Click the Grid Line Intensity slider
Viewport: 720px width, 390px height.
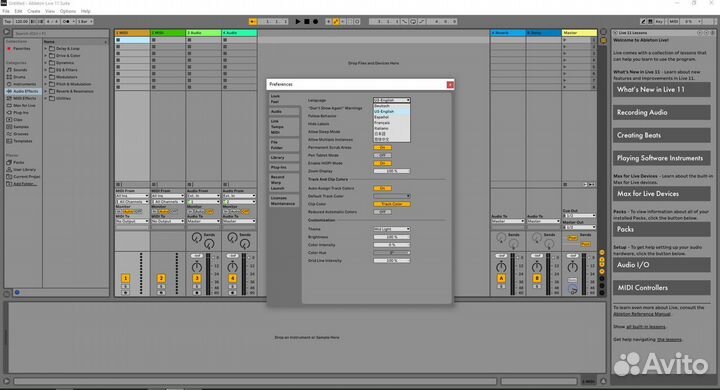pos(392,260)
